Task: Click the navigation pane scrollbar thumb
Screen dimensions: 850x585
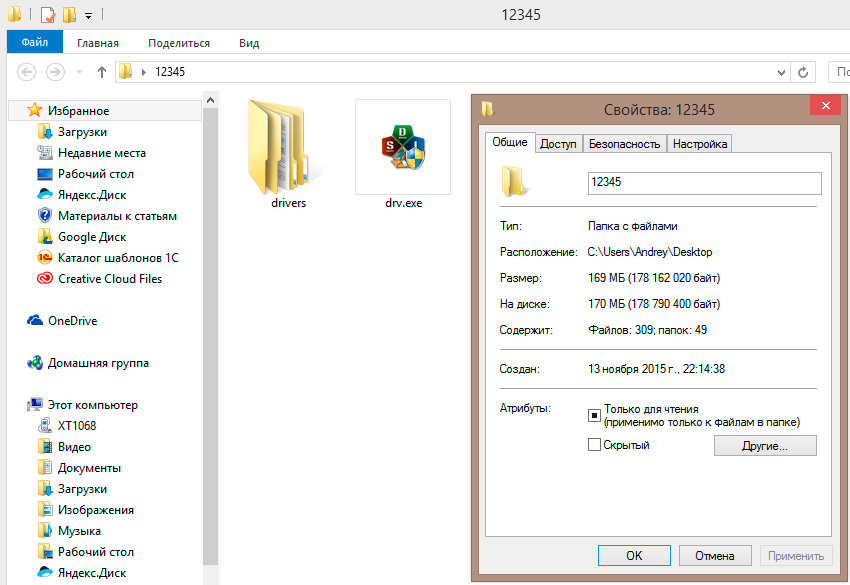Action: point(210,336)
